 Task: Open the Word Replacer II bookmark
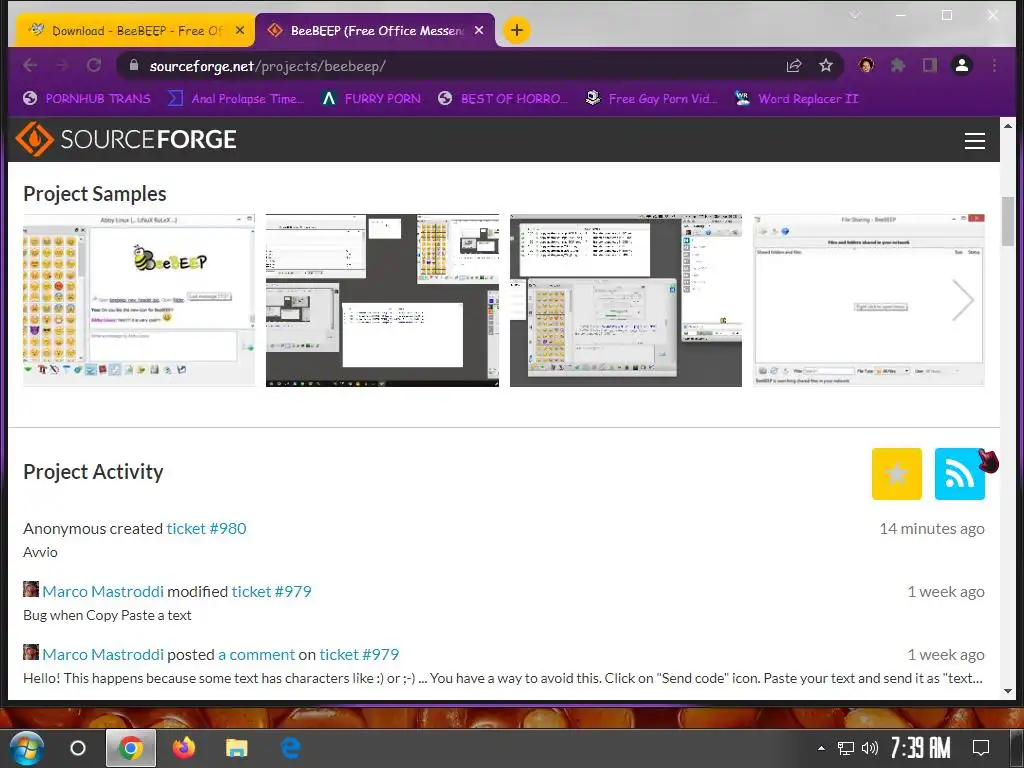[x=796, y=99]
